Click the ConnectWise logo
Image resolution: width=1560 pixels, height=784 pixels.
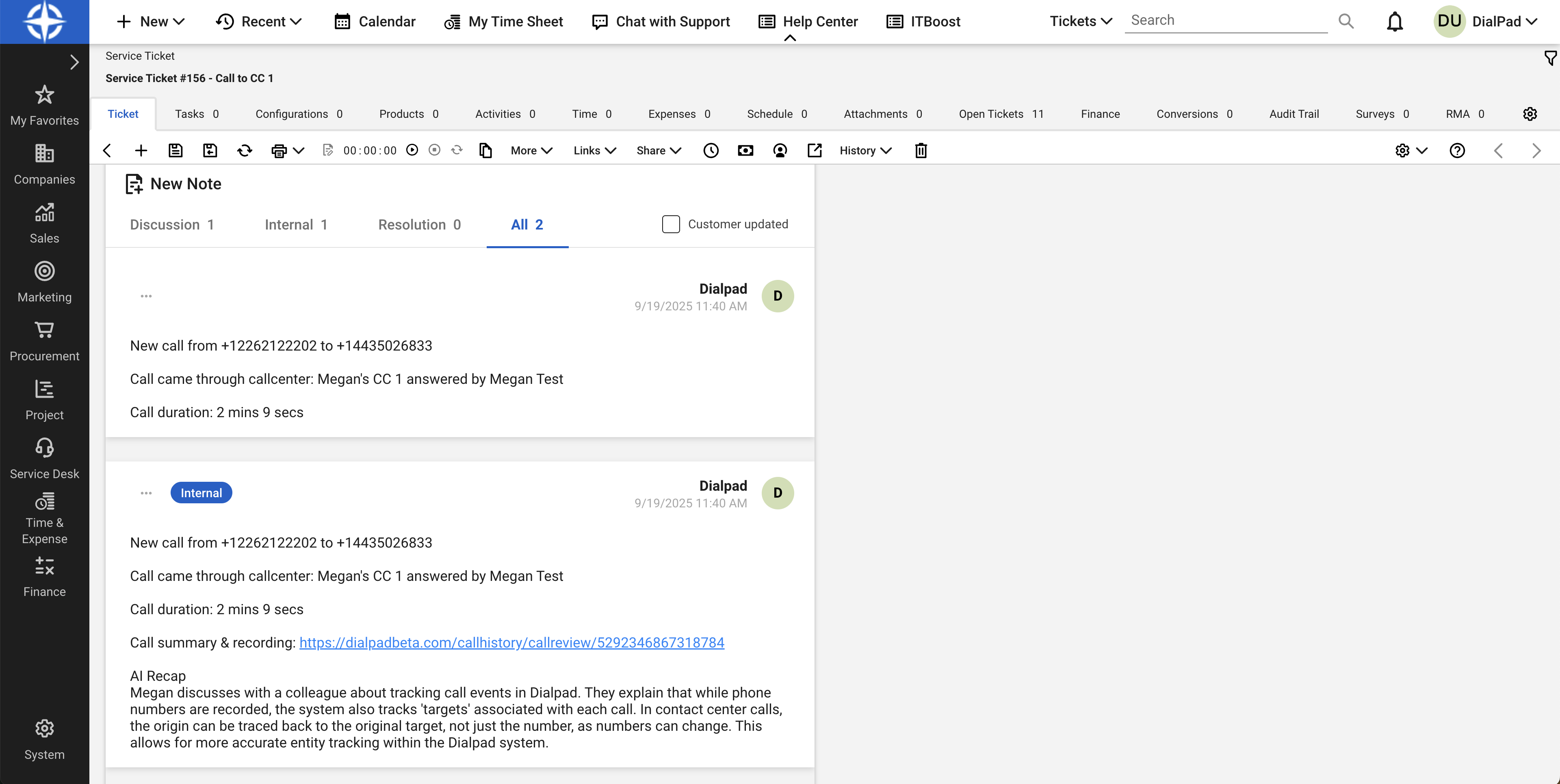(45, 22)
